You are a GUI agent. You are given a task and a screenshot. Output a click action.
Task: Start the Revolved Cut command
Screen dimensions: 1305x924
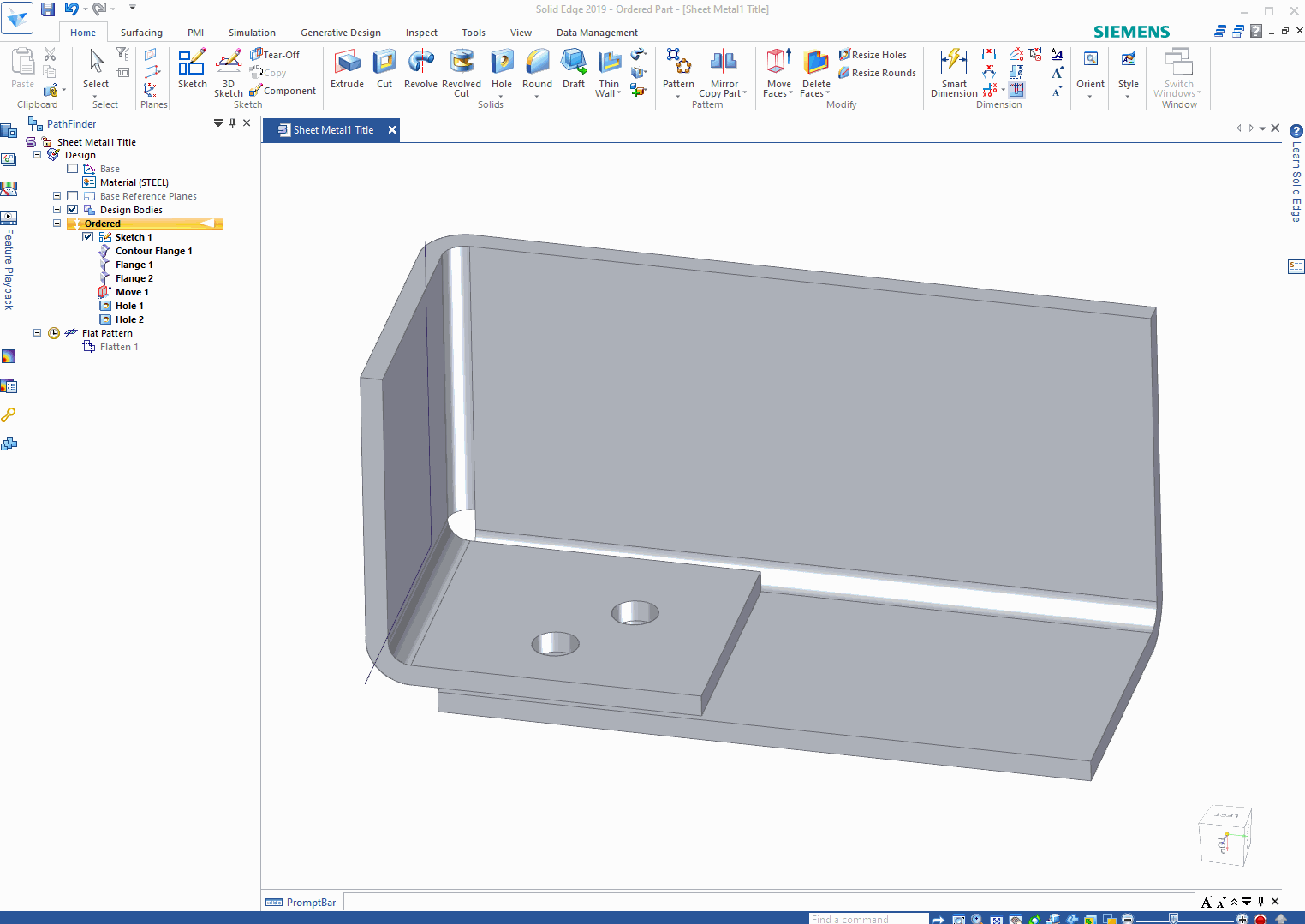tap(462, 72)
